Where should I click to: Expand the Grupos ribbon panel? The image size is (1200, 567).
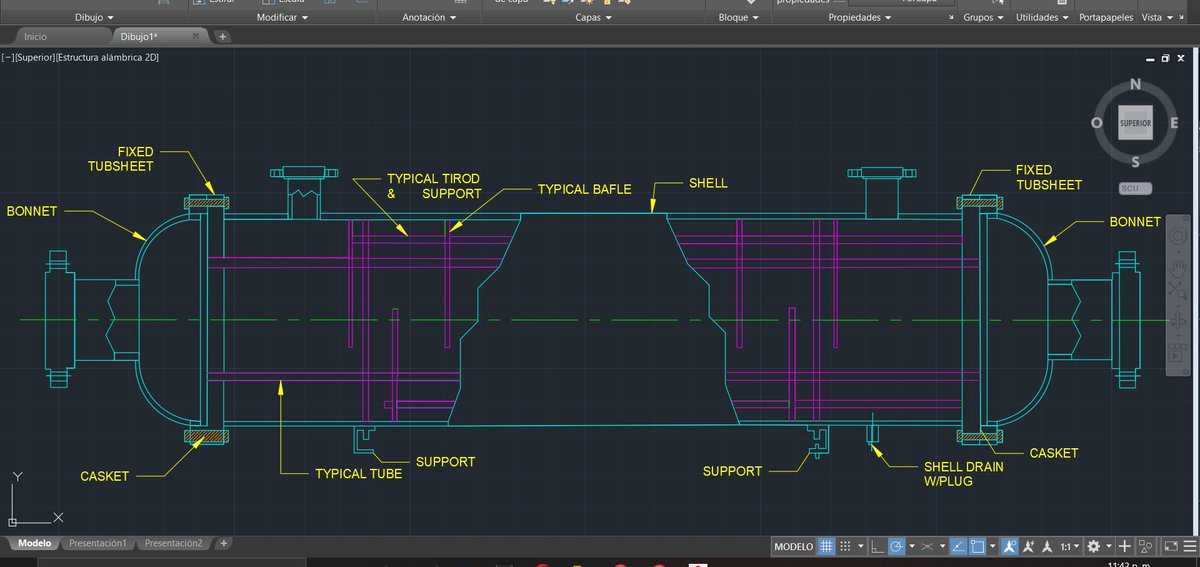click(985, 18)
